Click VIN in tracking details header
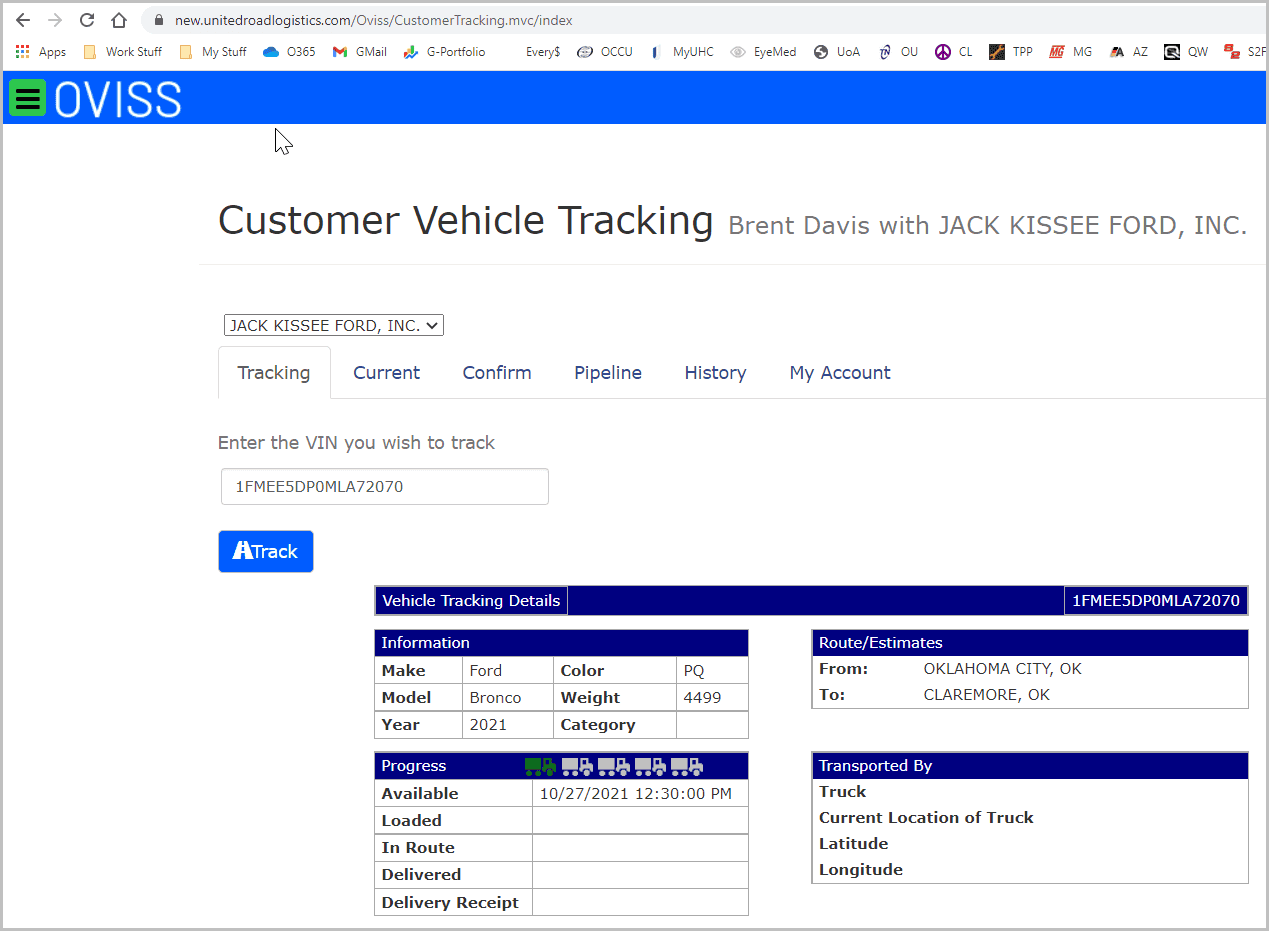This screenshot has width=1269, height=931. [1156, 601]
